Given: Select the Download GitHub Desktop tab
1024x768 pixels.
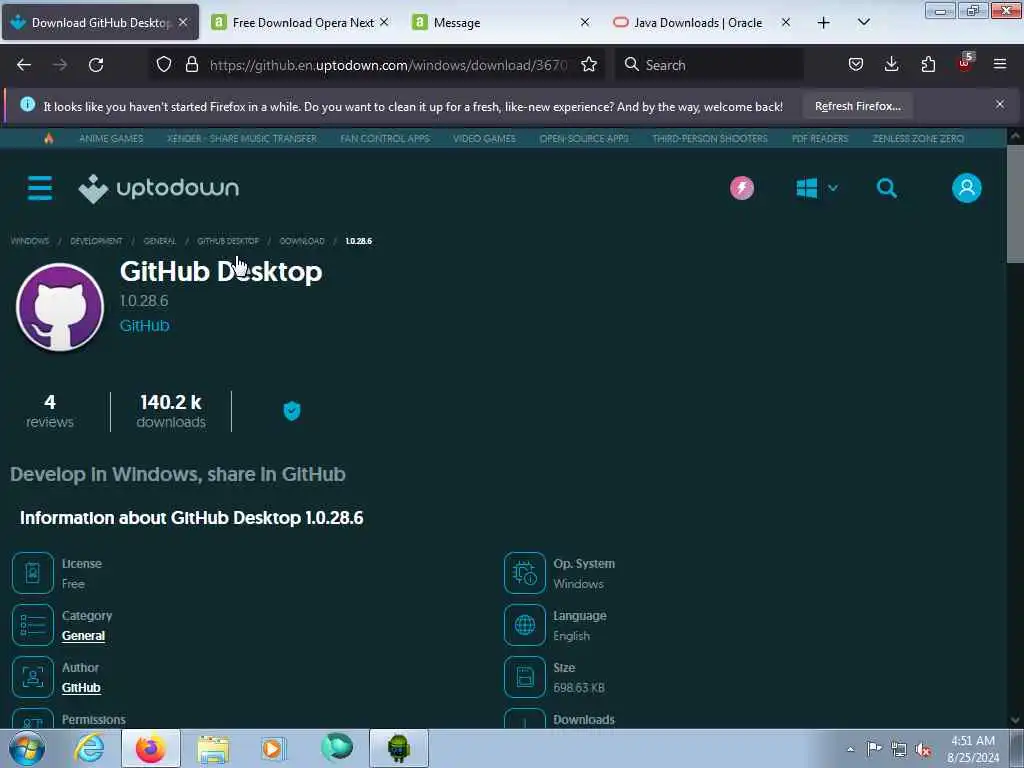Looking at the screenshot, I should click(x=101, y=23).
